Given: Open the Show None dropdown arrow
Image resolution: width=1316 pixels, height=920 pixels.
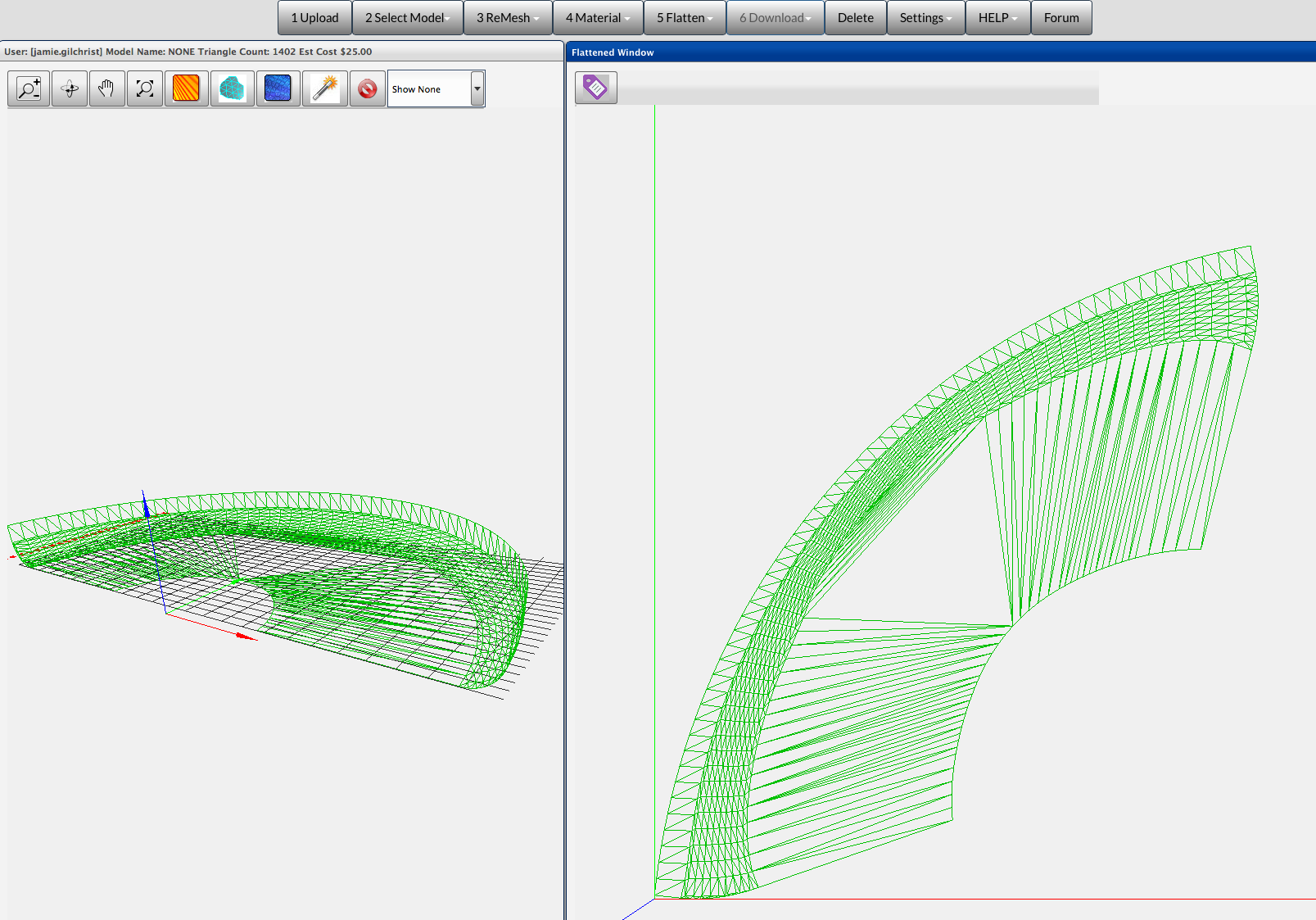Looking at the screenshot, I should click(x=477, y=88).
